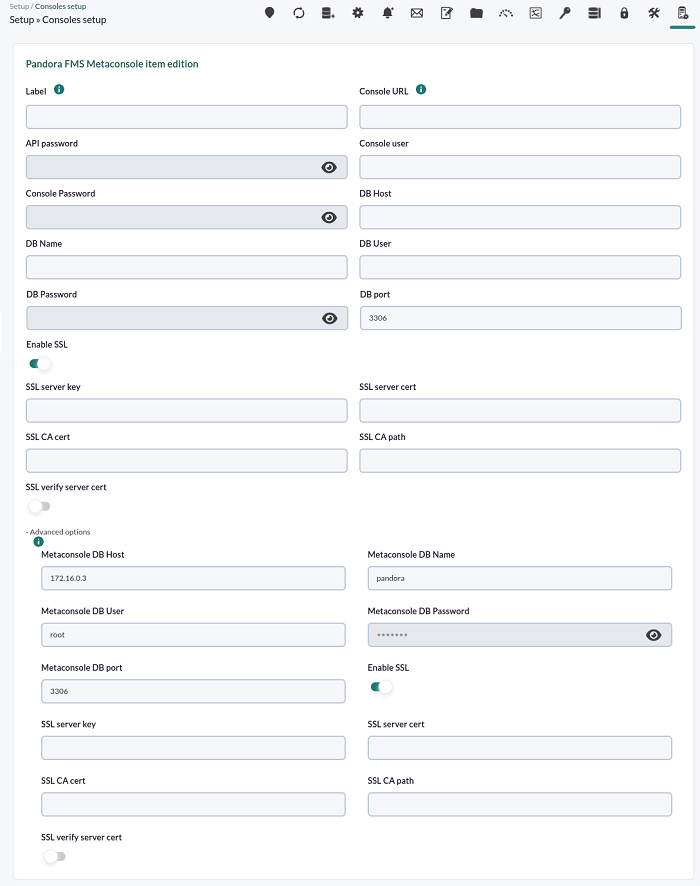
Task: Enable SSL verify server cert under Advanced options
Action: tap(55, 856)
